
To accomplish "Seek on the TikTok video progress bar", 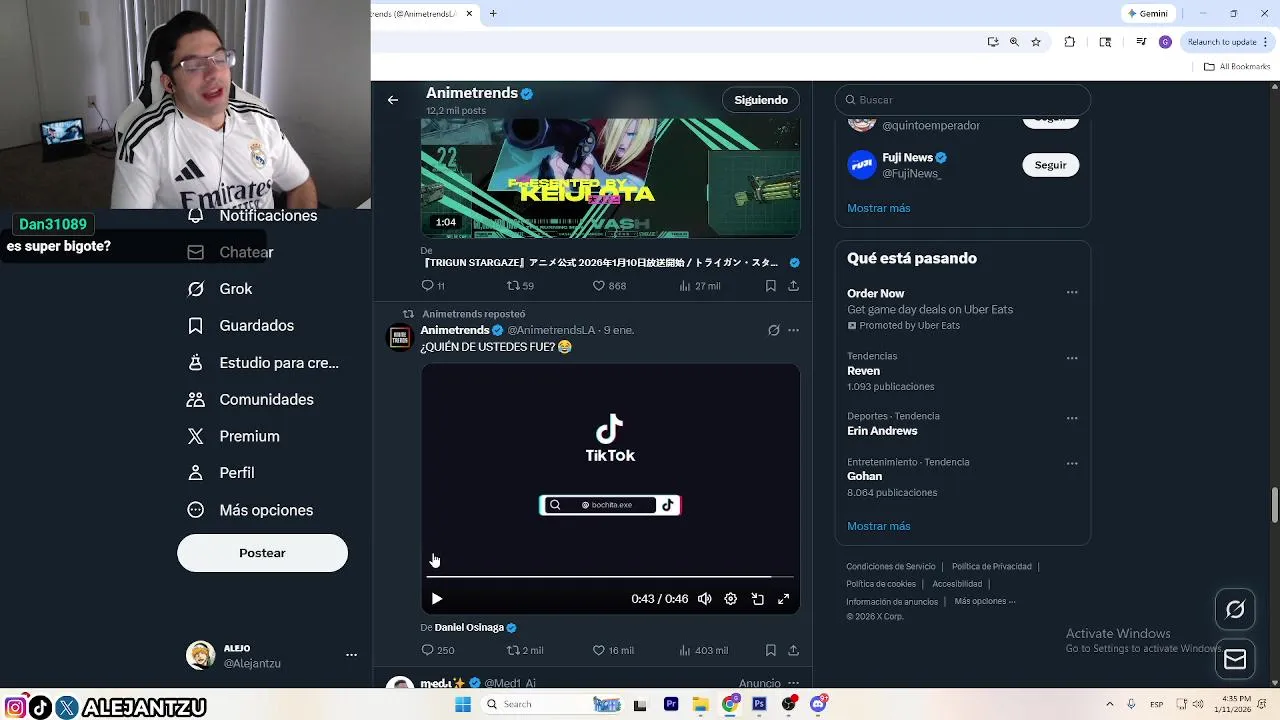I will [610, 577].
